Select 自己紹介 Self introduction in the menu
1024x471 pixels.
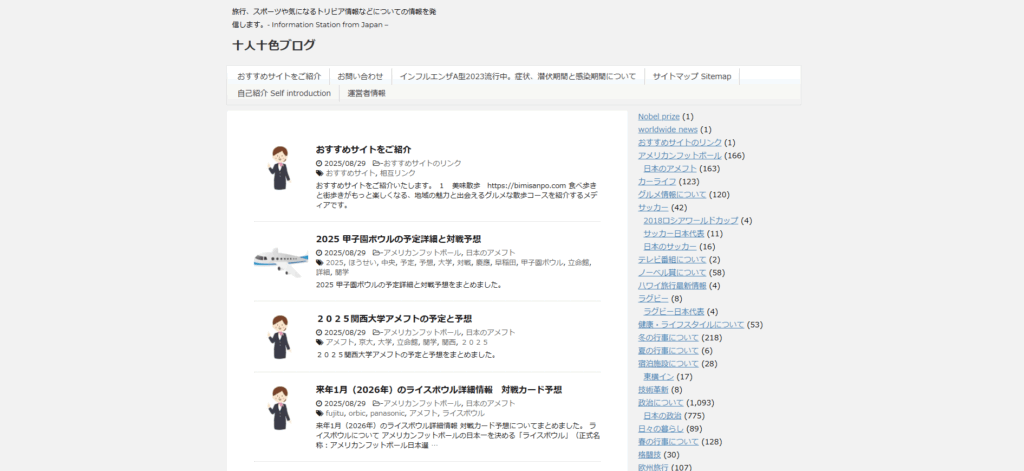click(x=284, y=93)
